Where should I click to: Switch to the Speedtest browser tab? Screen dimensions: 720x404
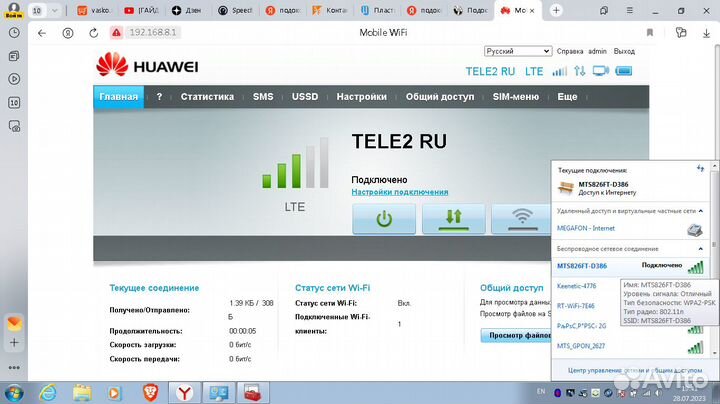(236, 10)
